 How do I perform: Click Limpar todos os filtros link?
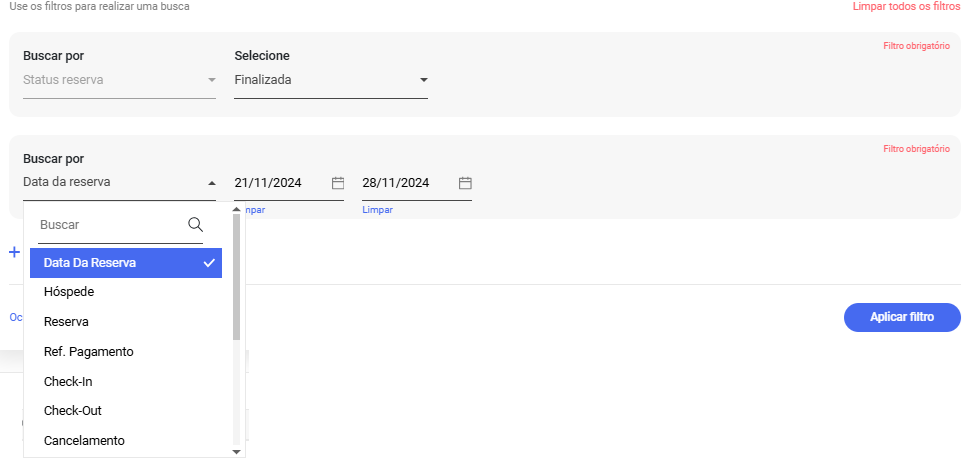point(905,6)
